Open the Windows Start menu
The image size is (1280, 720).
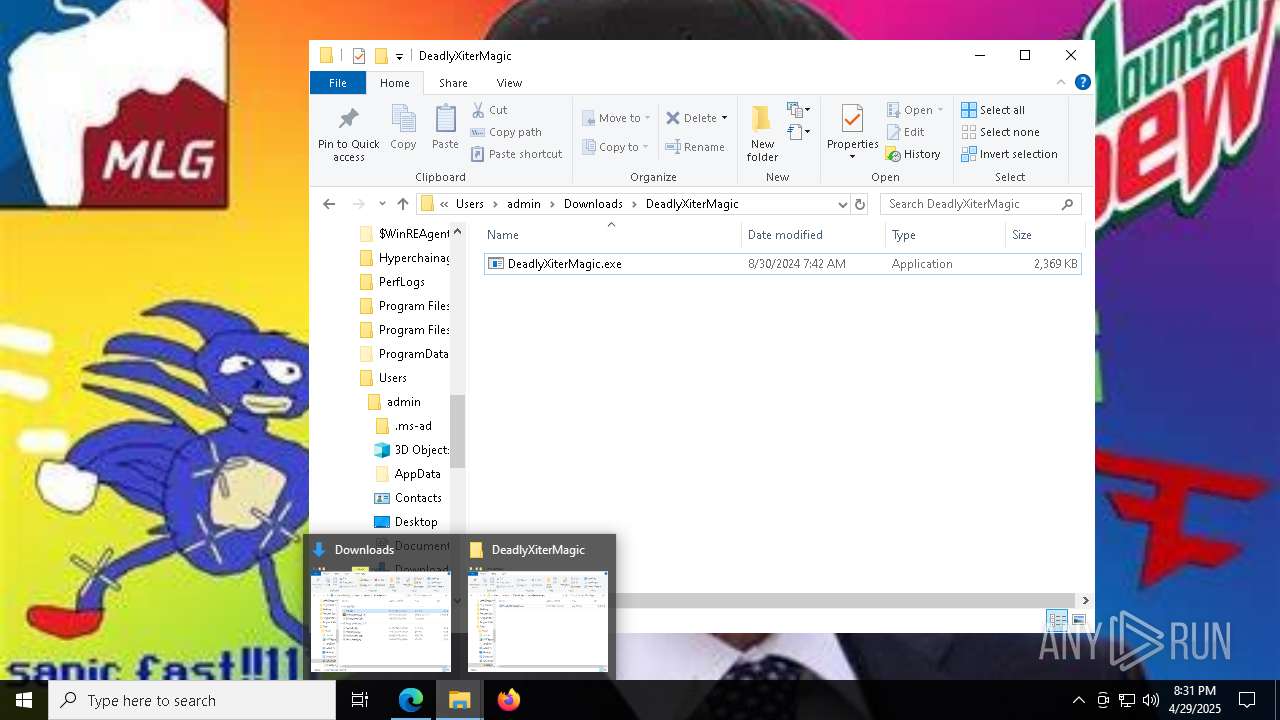(24, 700)
